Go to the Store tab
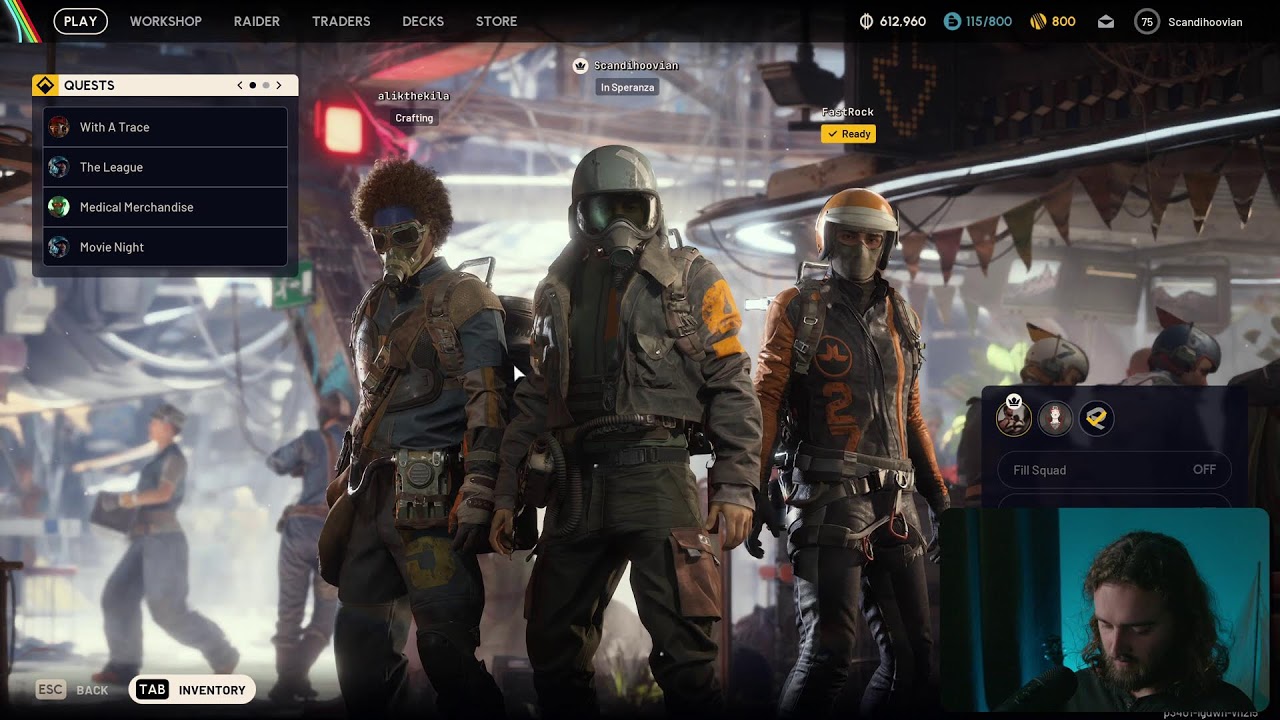The width and height of the screenshot is (1280, 720). click(x=497, y=21)
